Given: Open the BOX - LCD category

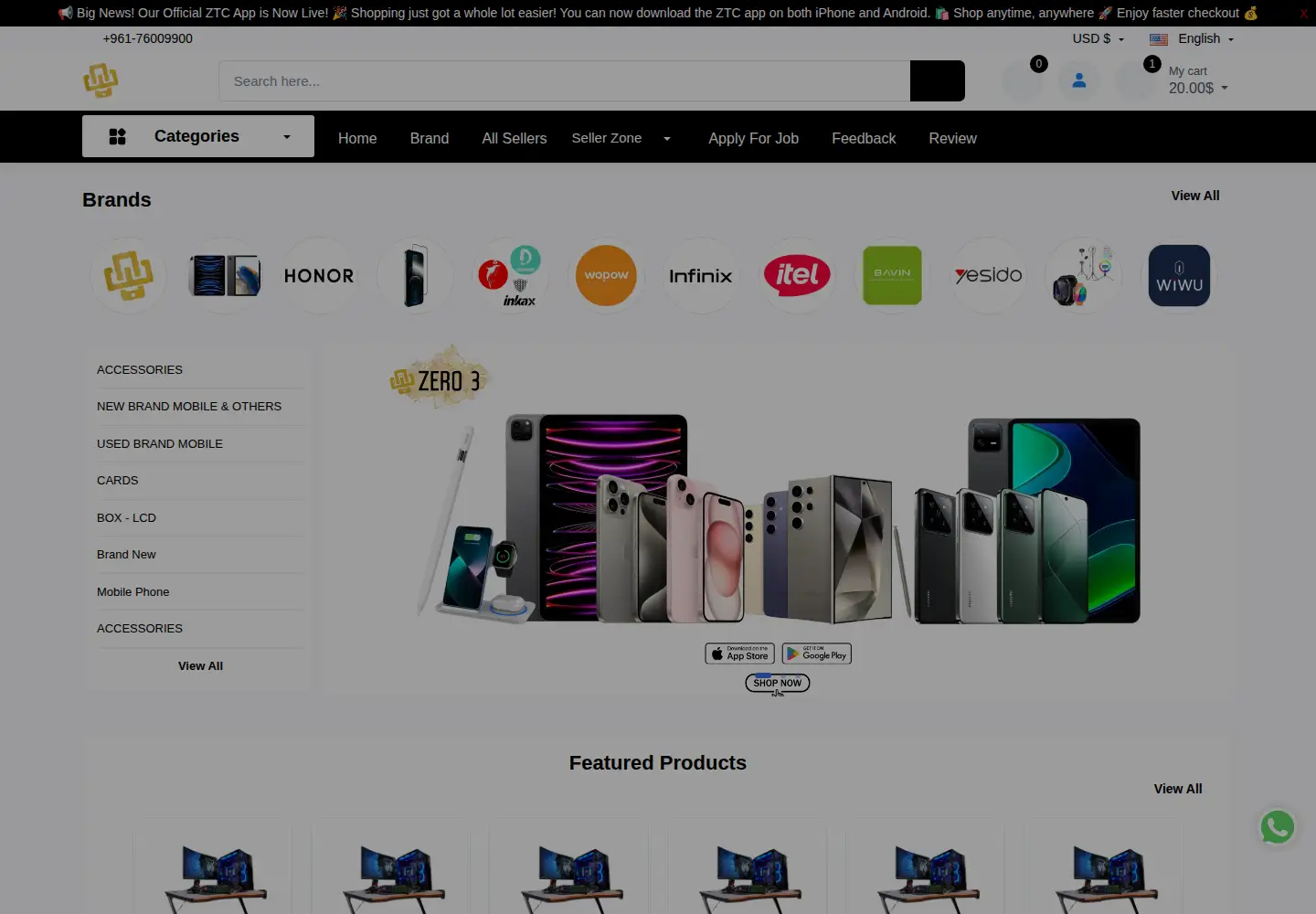Looking at the screenshot, I should click(127, 517).
